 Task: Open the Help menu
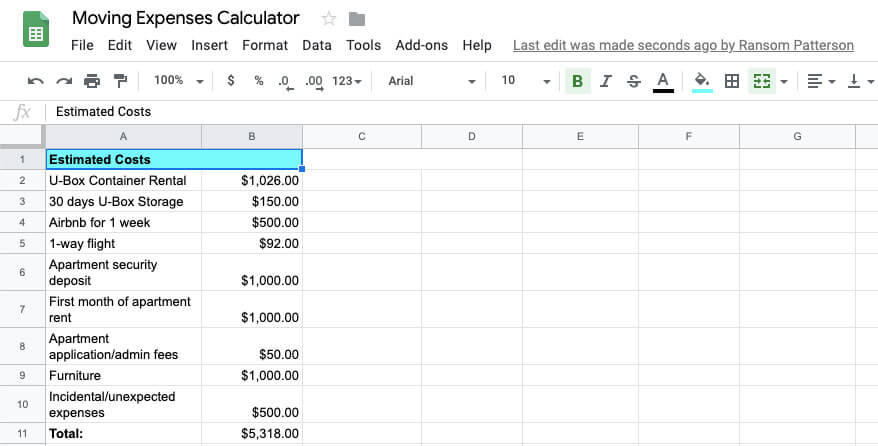[x=477, y=45]
